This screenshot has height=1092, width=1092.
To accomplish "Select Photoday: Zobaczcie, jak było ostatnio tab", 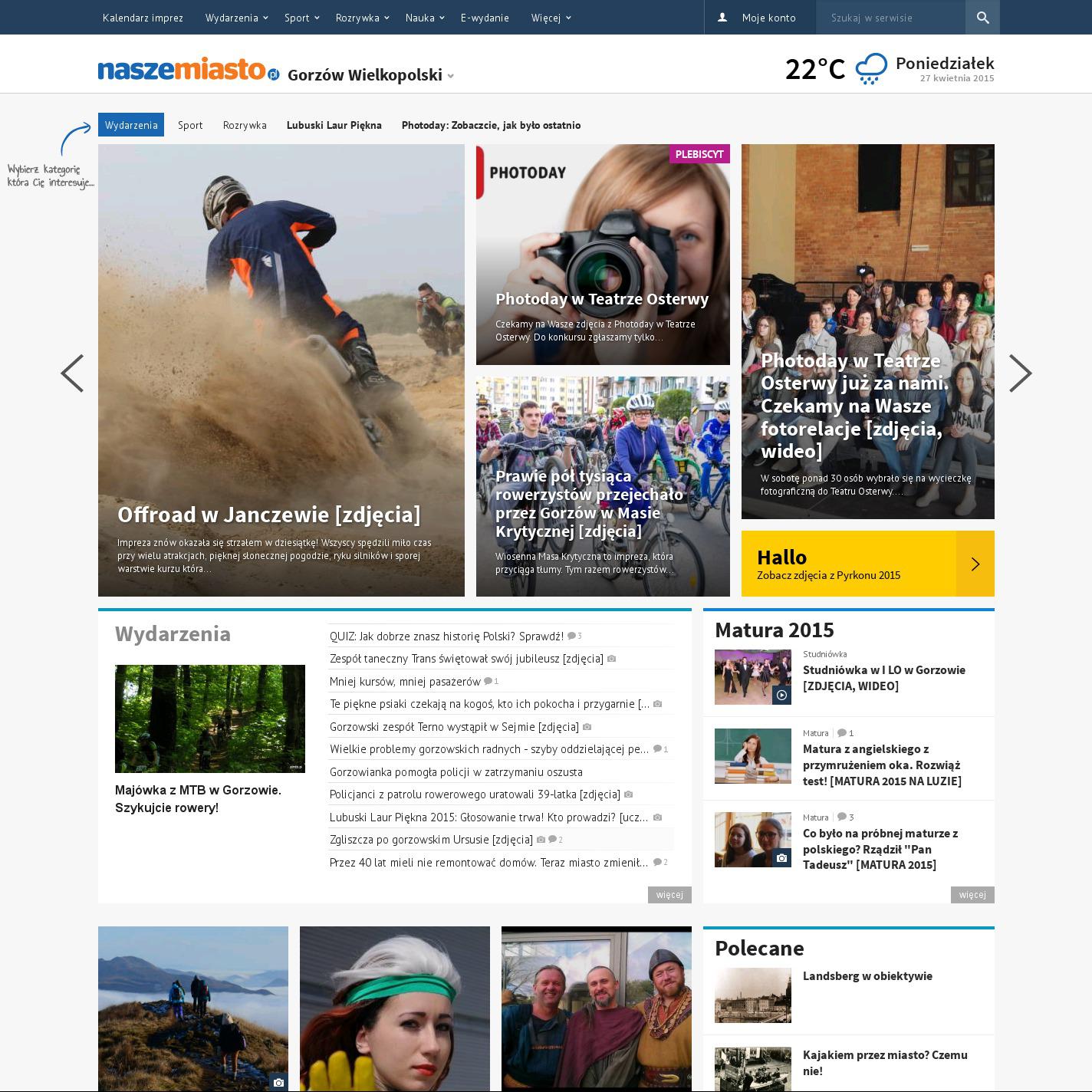I will coord(491,125).
